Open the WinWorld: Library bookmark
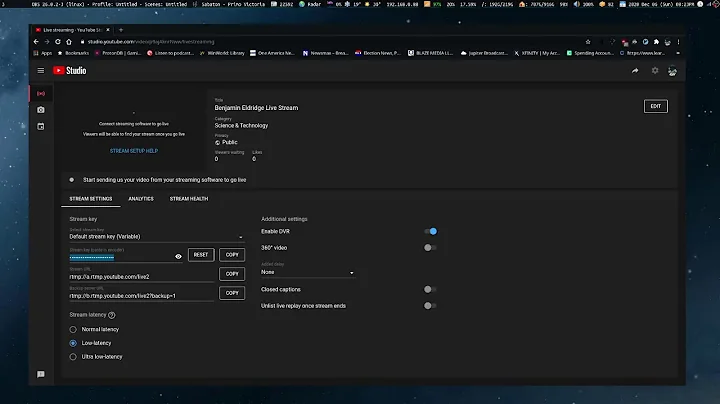This screenshot has width=720, height=404. (x=222, y=53)
